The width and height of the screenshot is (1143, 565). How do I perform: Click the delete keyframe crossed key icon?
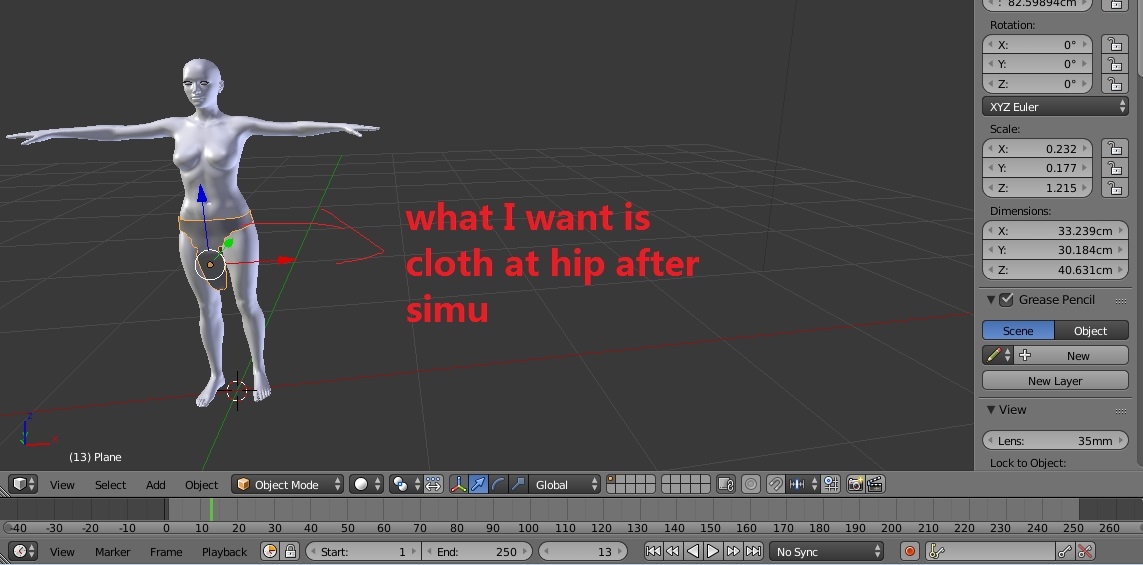1085,551
